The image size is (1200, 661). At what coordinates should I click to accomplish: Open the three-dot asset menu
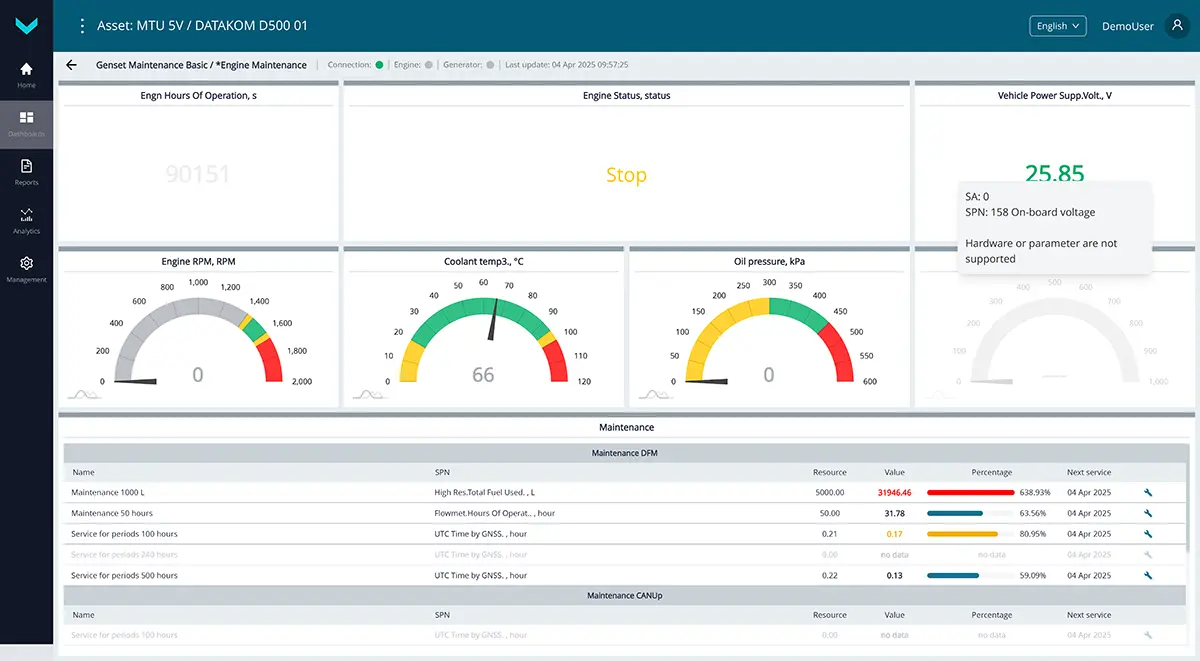82,26
